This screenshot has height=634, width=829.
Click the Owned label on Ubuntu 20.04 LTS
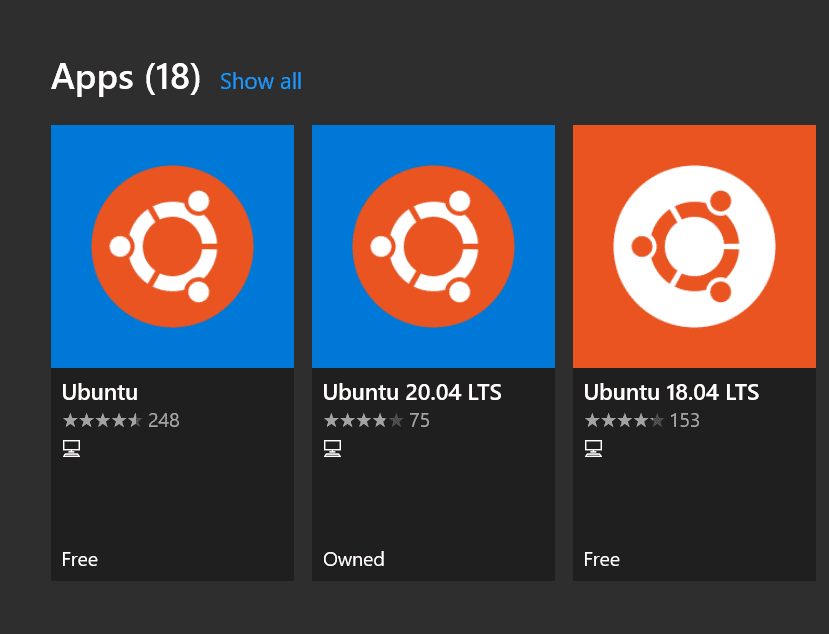(x=354, y=559)
